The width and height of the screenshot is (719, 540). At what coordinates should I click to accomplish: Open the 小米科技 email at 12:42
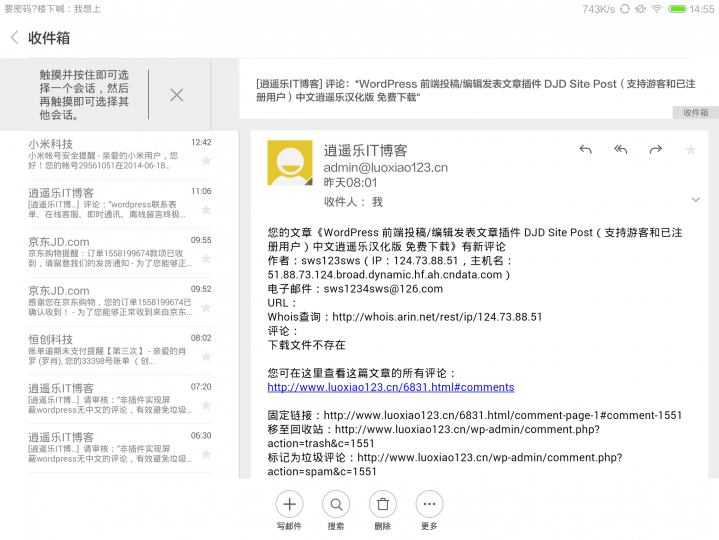coord(120,155)
